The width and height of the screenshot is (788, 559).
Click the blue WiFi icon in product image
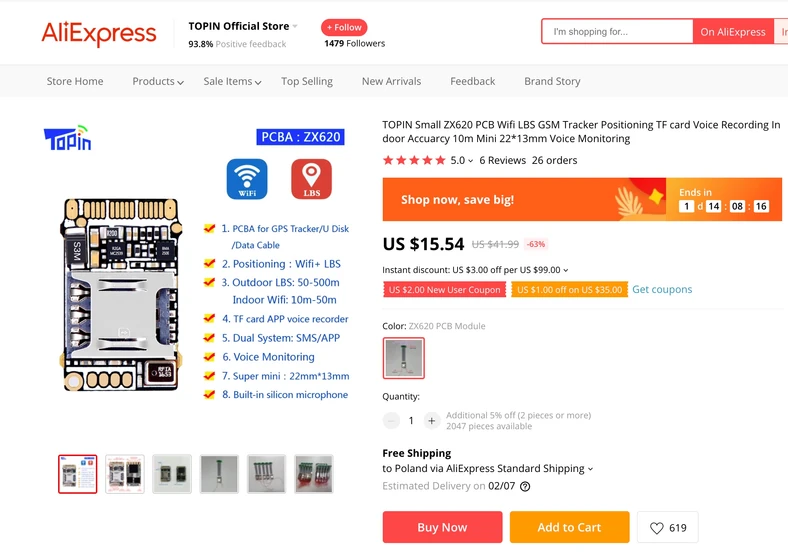[247, 179]
